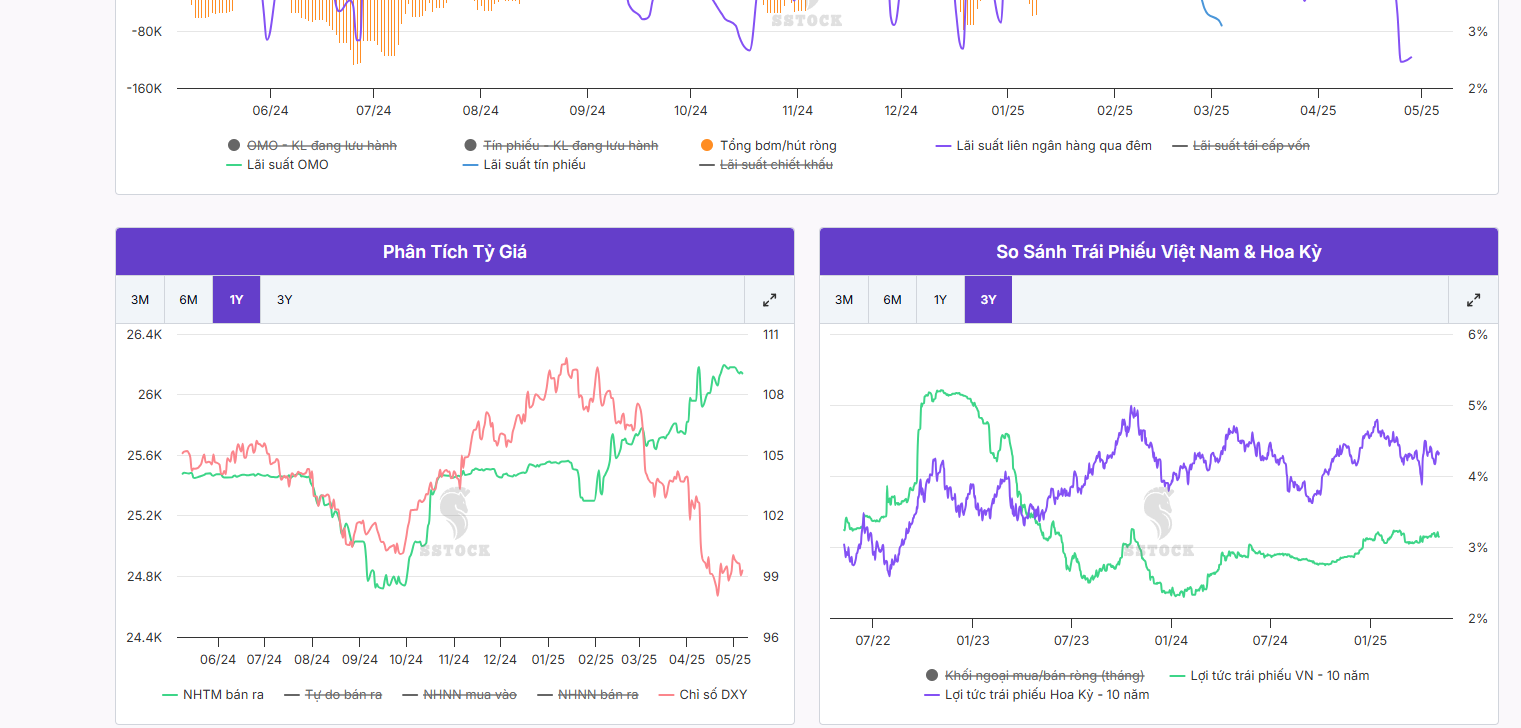Hide Lãi suất liên ngân hàng qua đêm
The height and width of the screenshot is (728, 1521).
(1053, 146)
